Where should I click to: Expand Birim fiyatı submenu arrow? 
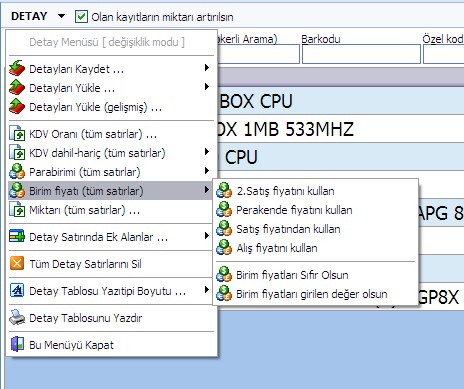207,190
